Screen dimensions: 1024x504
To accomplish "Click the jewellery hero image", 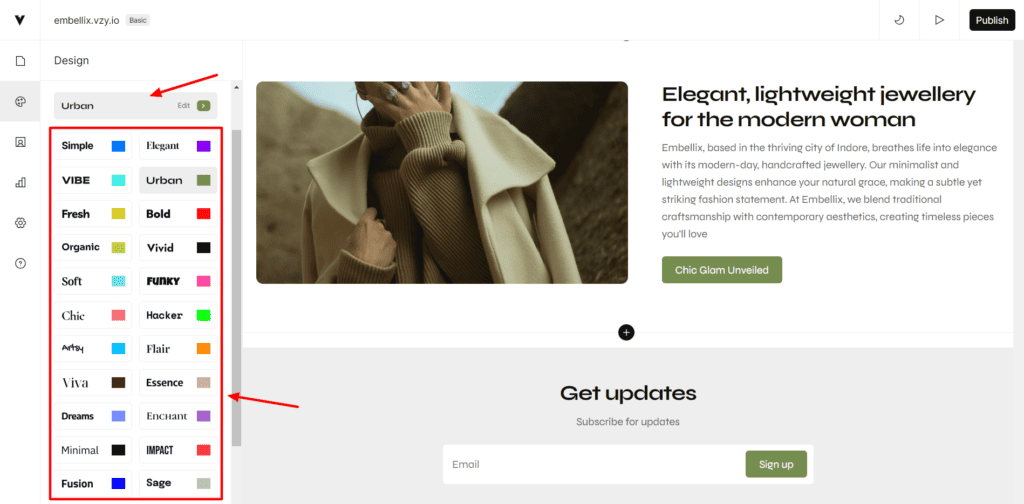I will 442,182.
